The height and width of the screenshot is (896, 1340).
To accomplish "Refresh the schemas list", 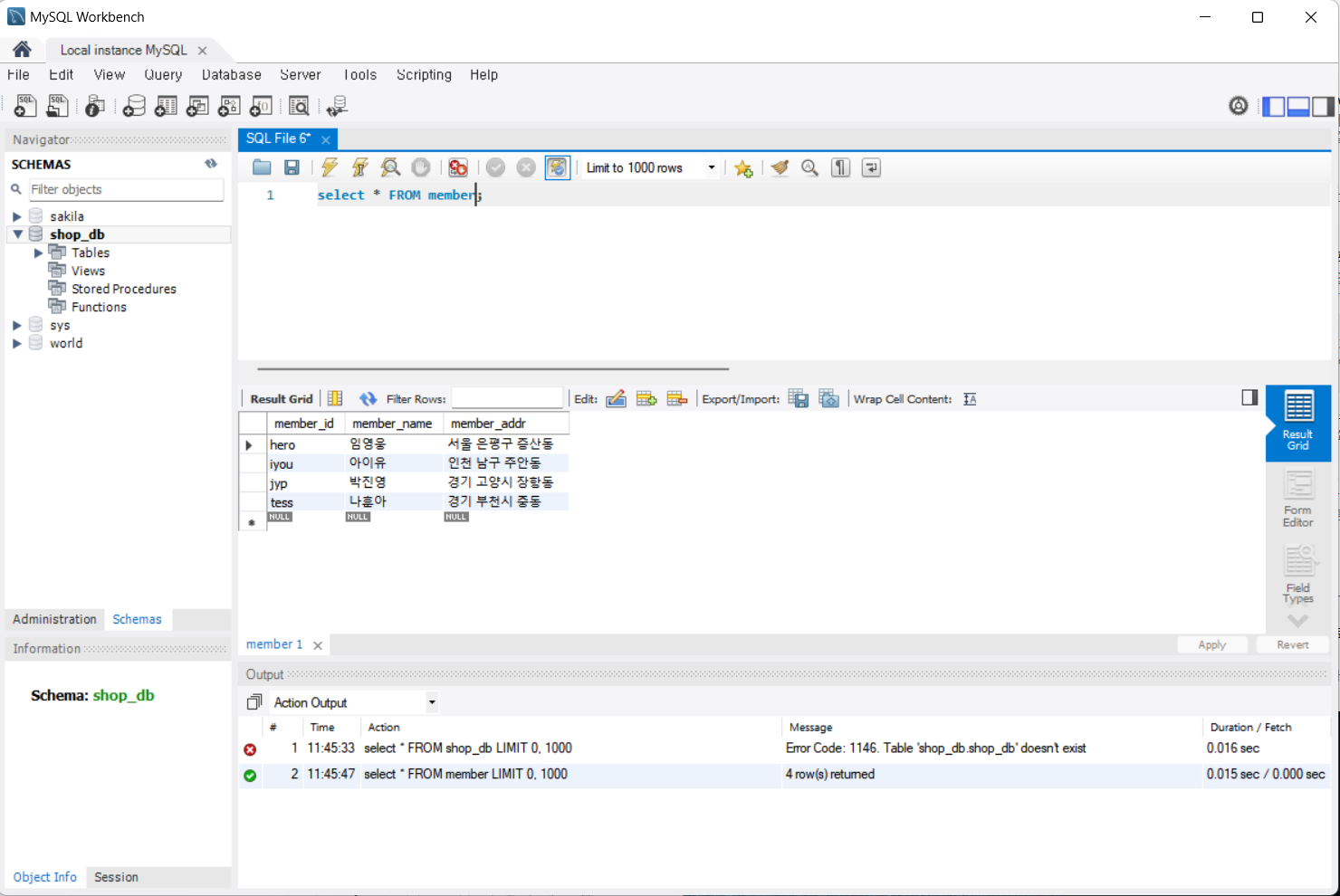I will [x=211, y=164].
